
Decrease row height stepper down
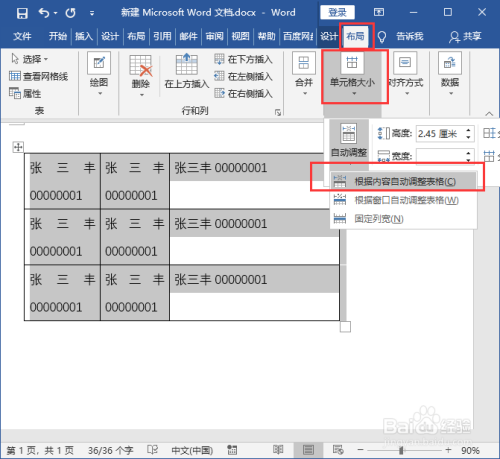point(468,137)
